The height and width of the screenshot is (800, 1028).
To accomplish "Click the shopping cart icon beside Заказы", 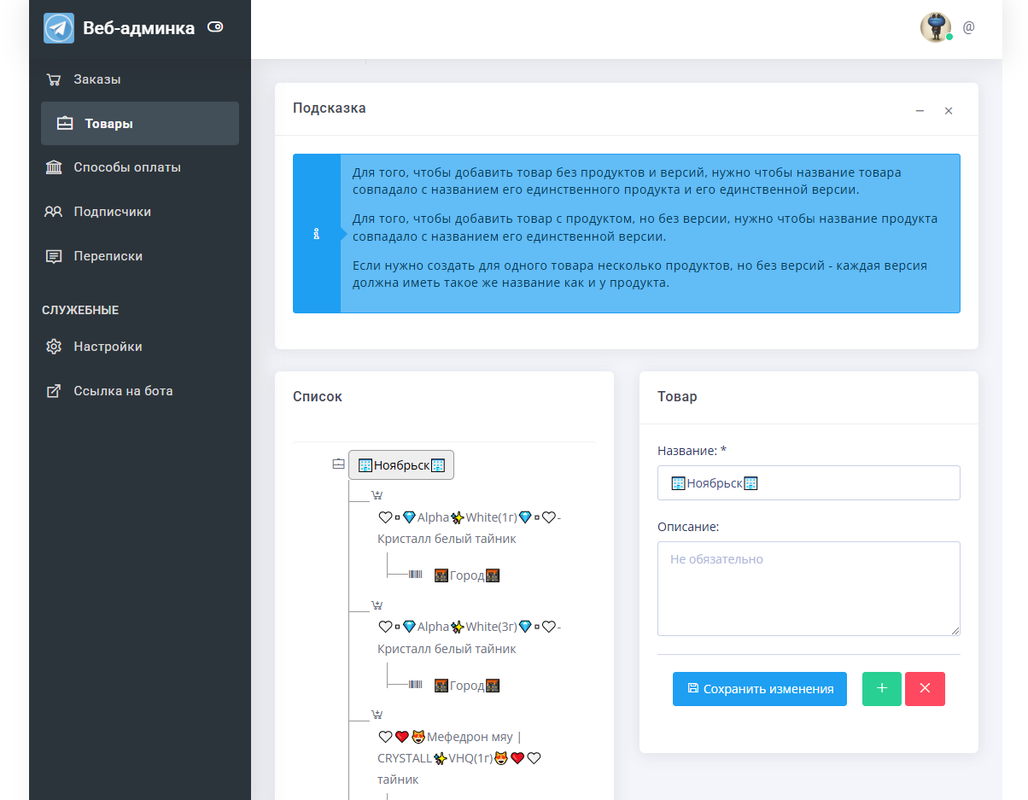I will click(x=54, y=79).
